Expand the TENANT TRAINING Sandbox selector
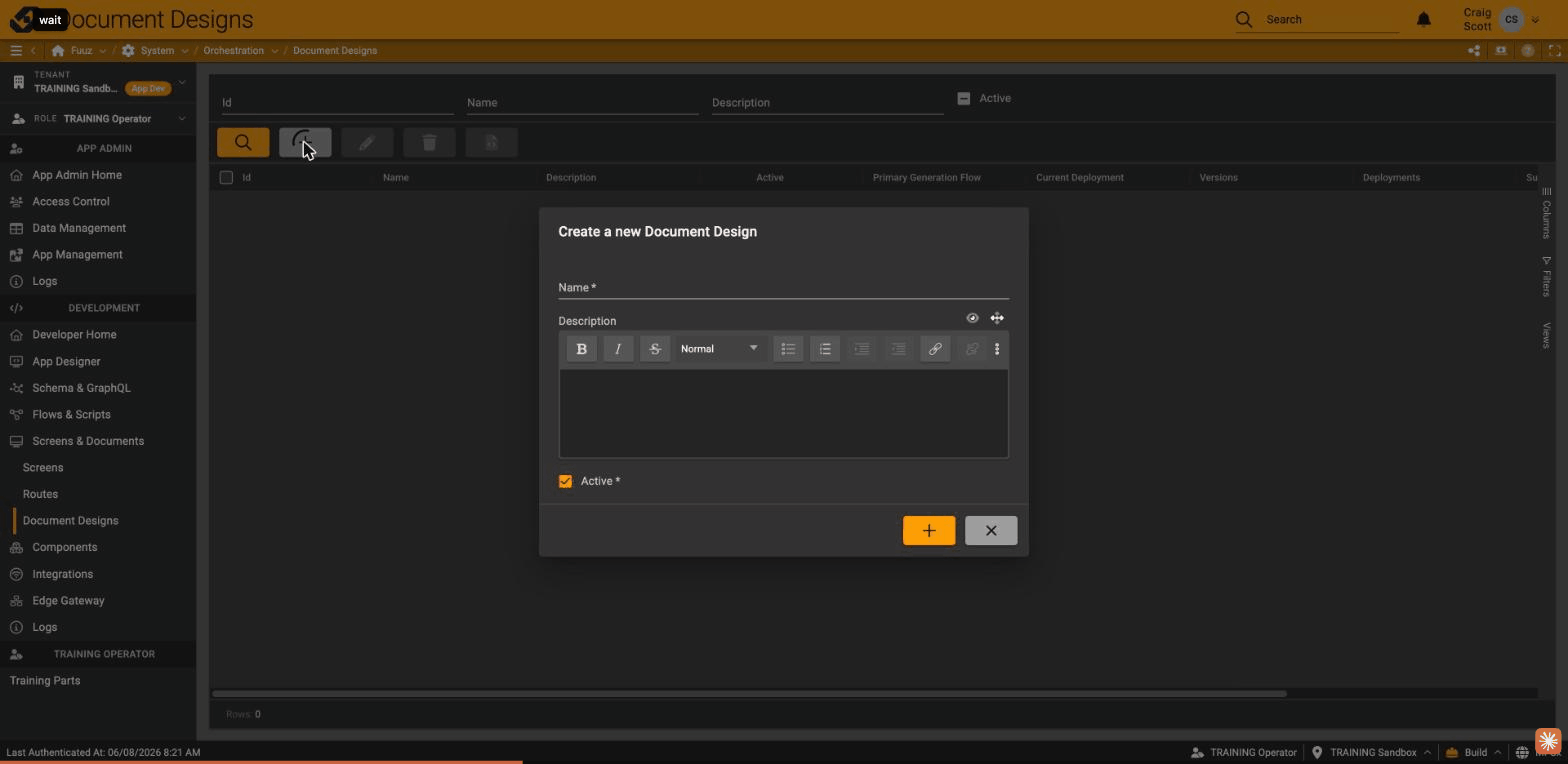1568x764 pixels. 98,82
